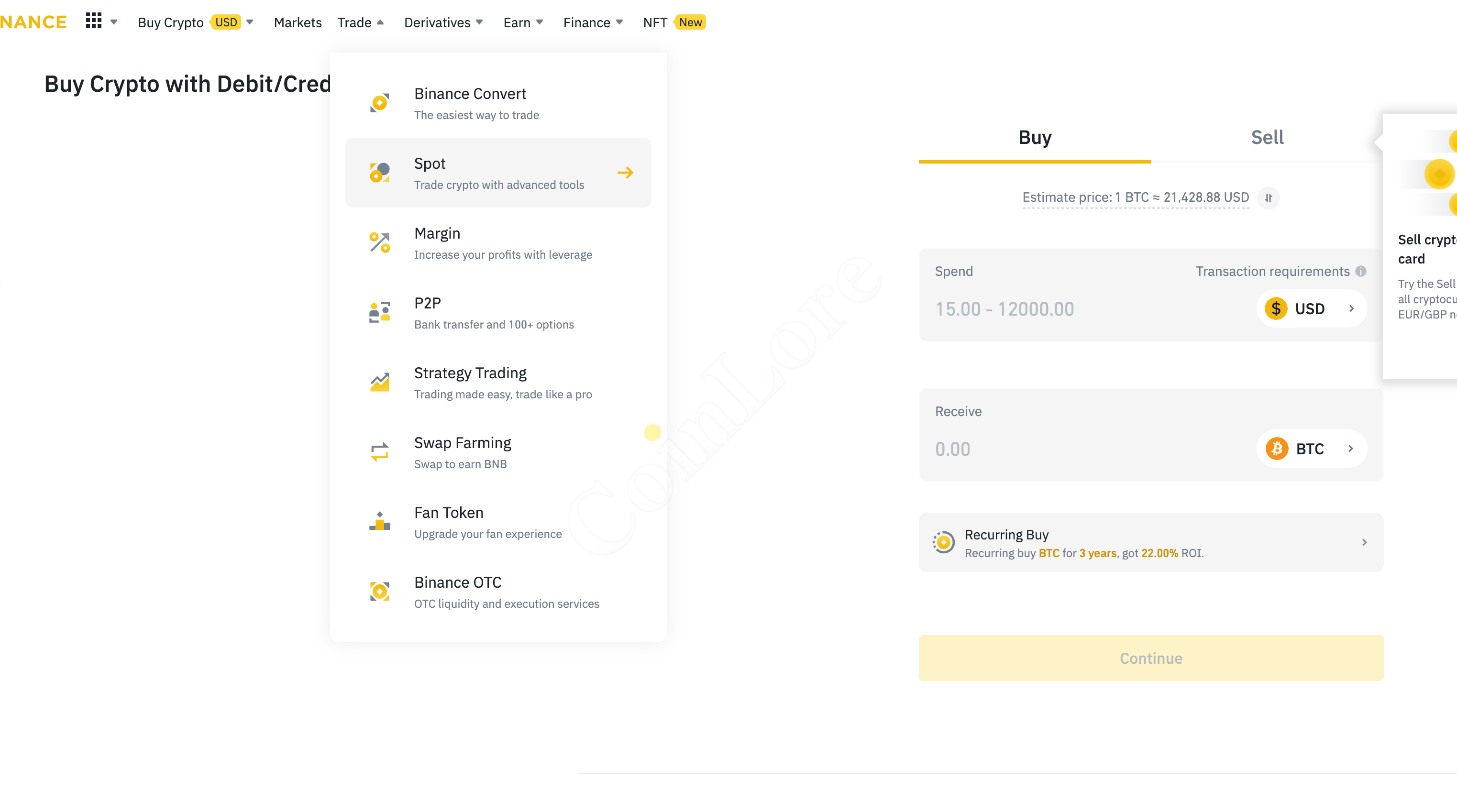Click the Margin percent icon
Image resolution: width=1457 pixels, height=812 pixels.
coord(379,242)
